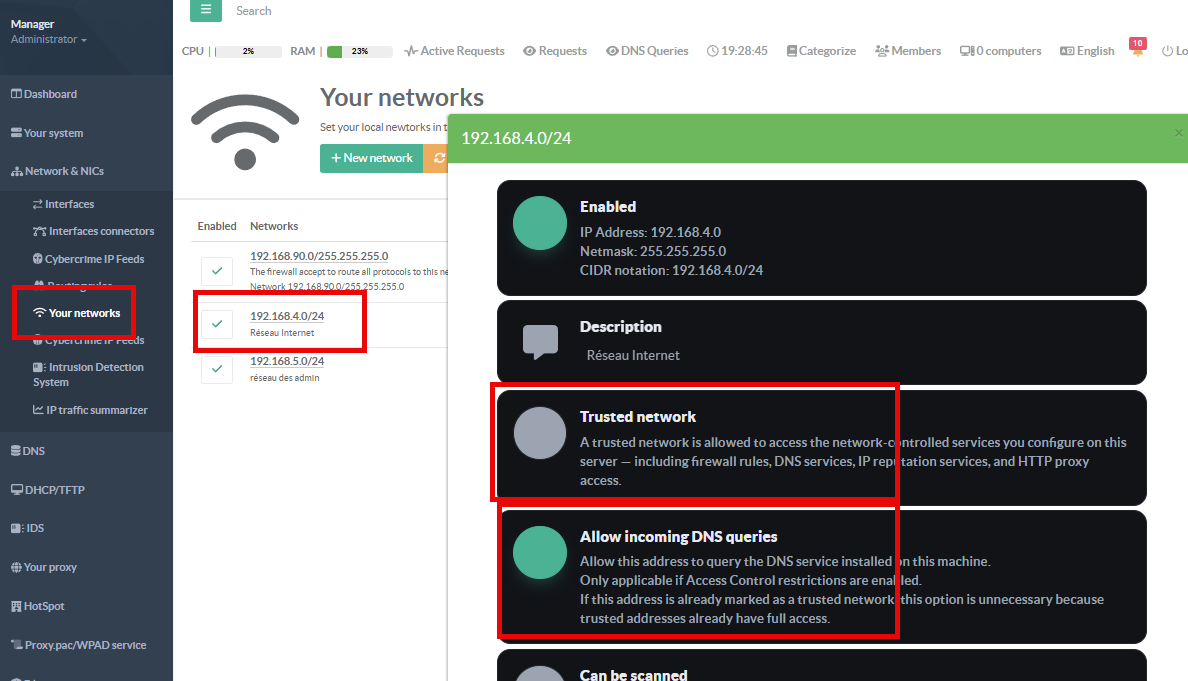Open the Administrator account dropdown
The height and width of the screenshot is (681, 1188).
pos(48,40)
